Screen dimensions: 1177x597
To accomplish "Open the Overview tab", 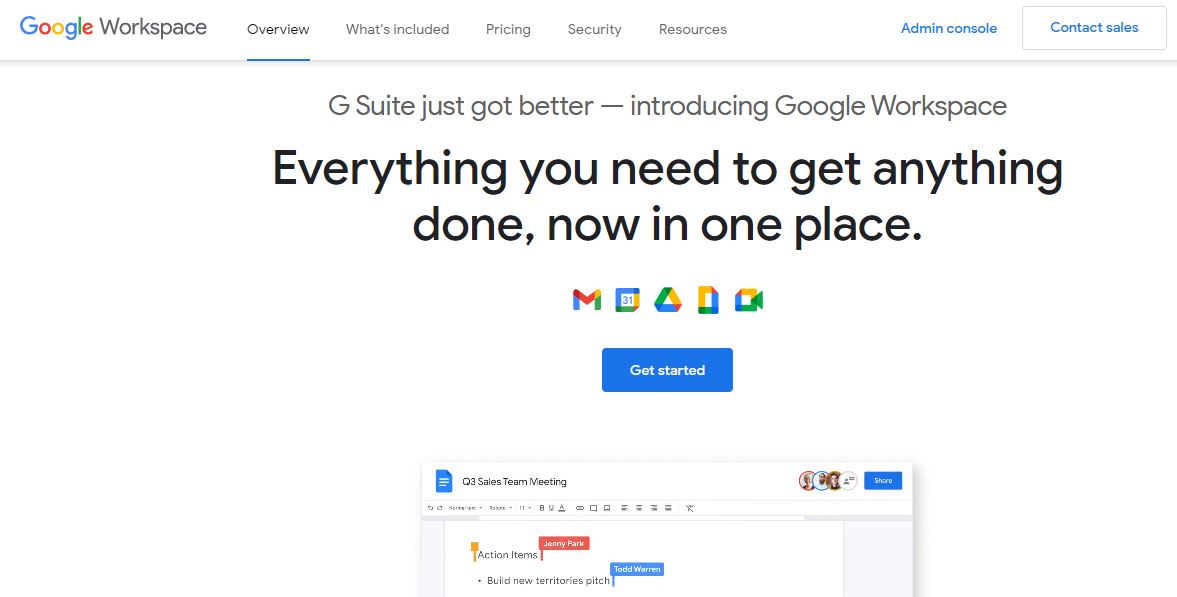I will pos(278,30).
